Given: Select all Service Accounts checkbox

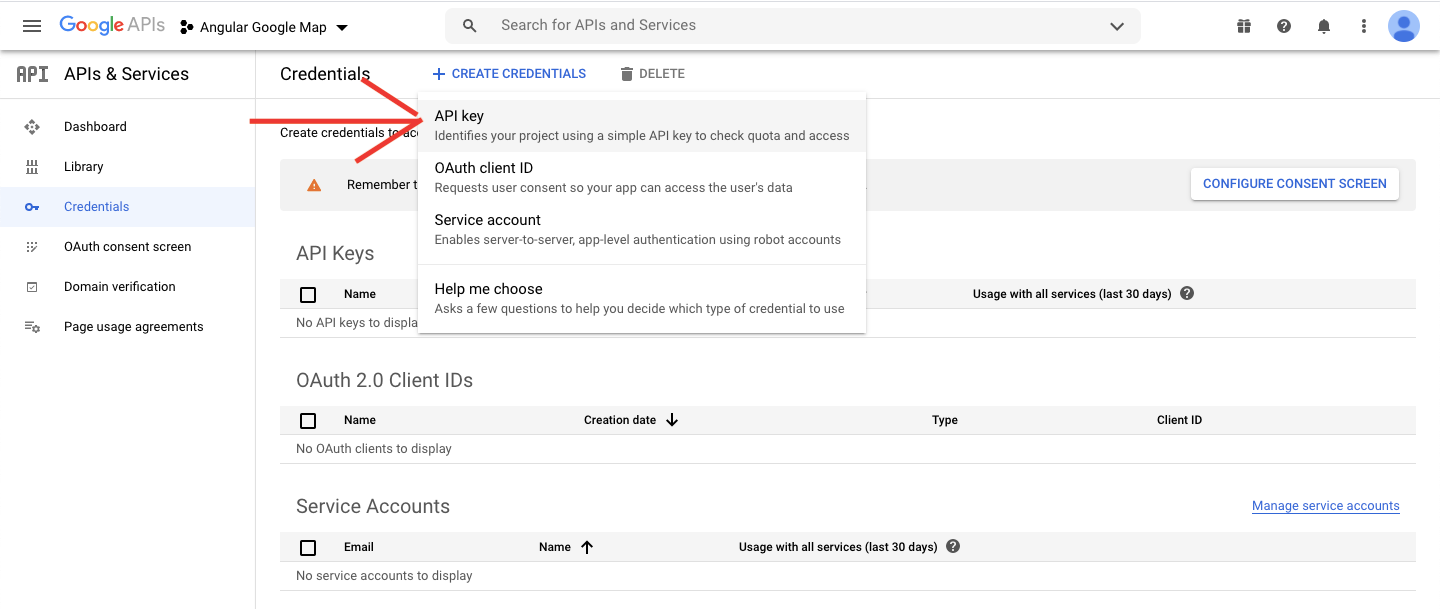Looking at the screenshot, I should 308,548.
